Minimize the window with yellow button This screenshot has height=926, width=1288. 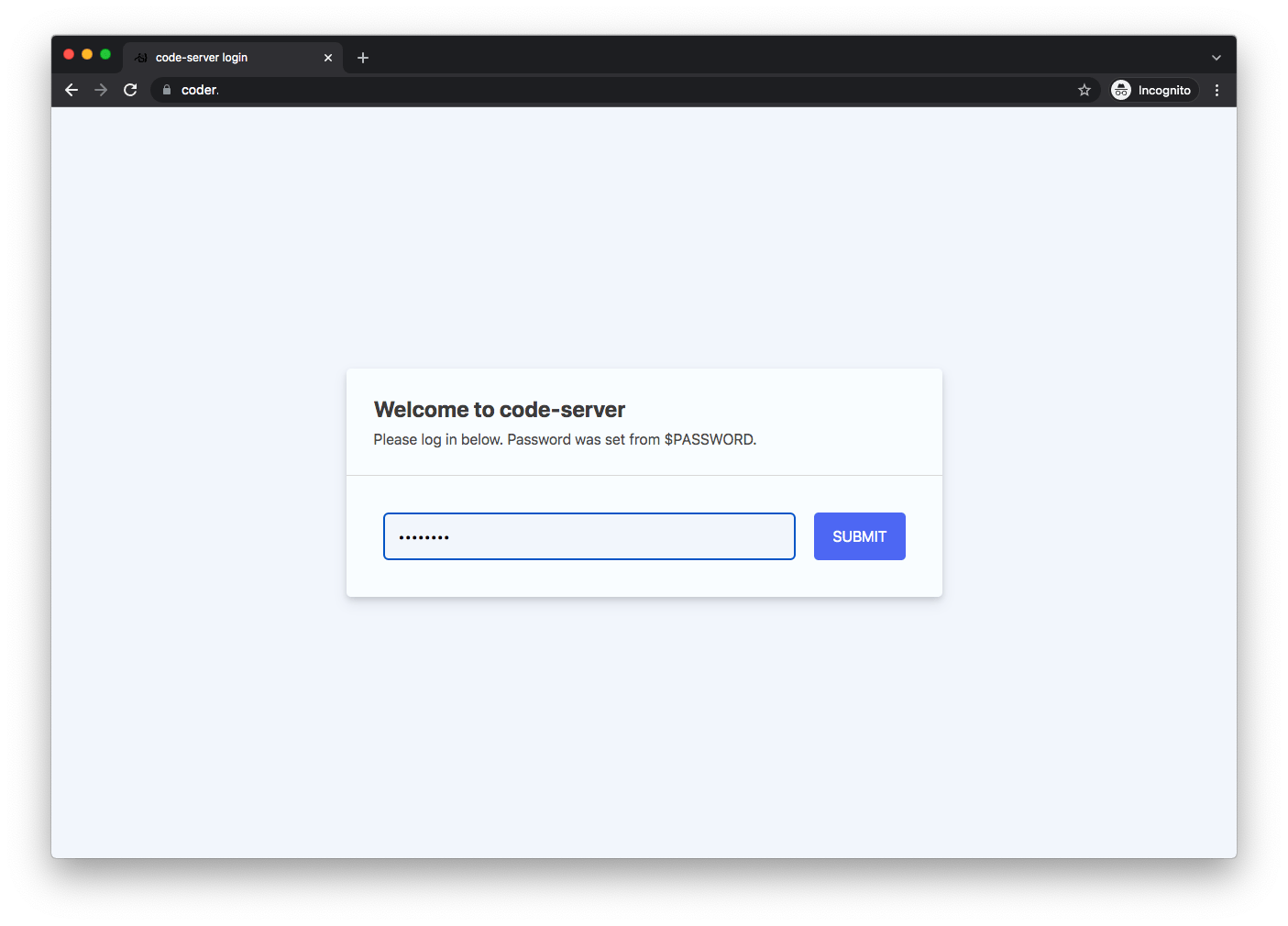coord(87,54)
